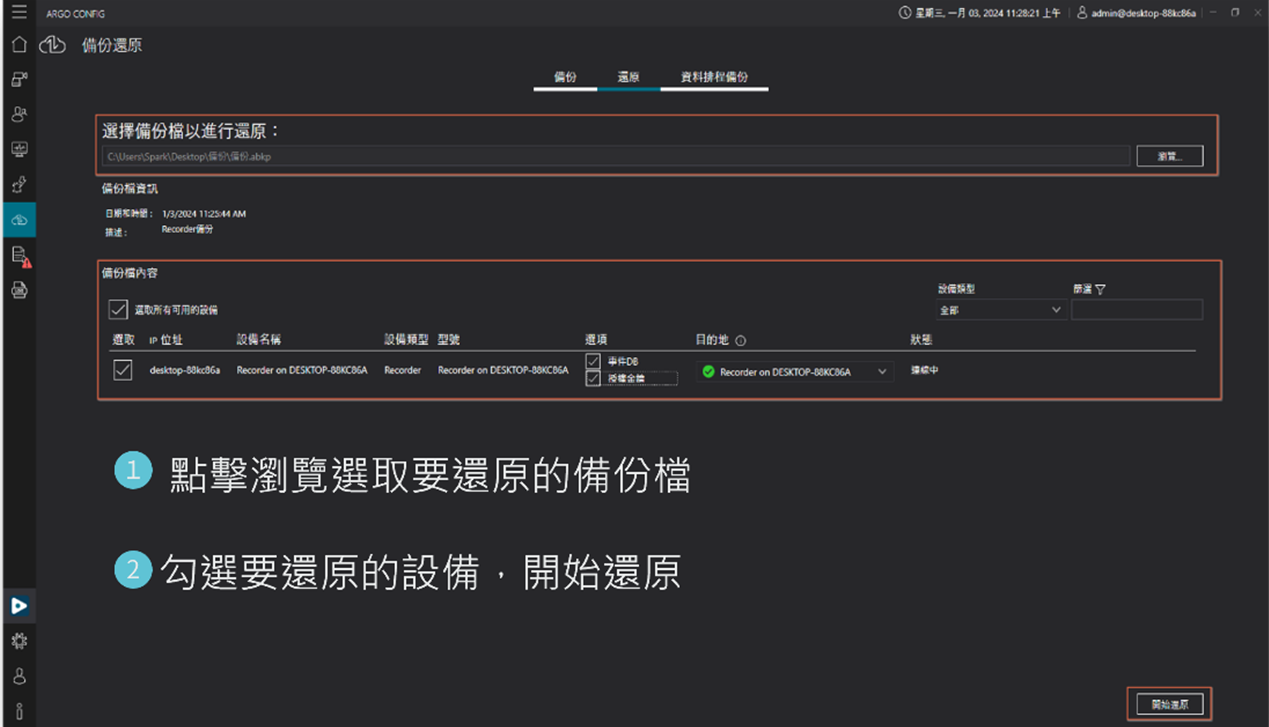Image resolution: width=1269 pixels, height=727 pixels.
Task: Toggle the 事件DB option checkbox
Action: tap(593, 361)
